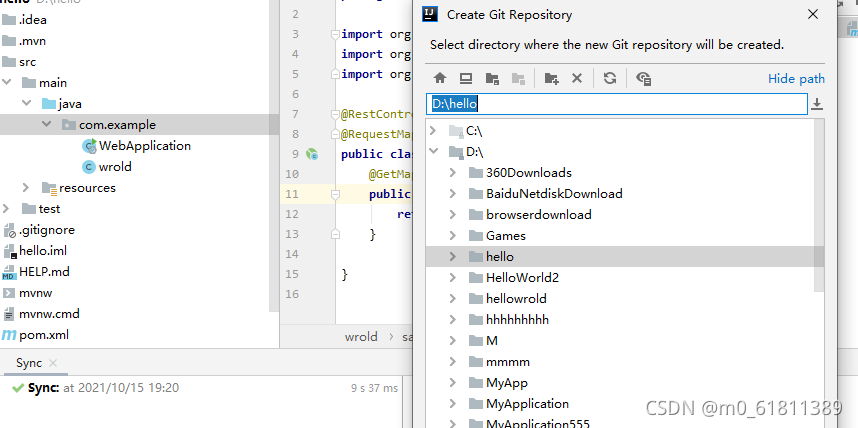This screenshot has width=858, height=428.
Task: Expand the HelloWorld2 folder
Action: click(x=453, y=277)
